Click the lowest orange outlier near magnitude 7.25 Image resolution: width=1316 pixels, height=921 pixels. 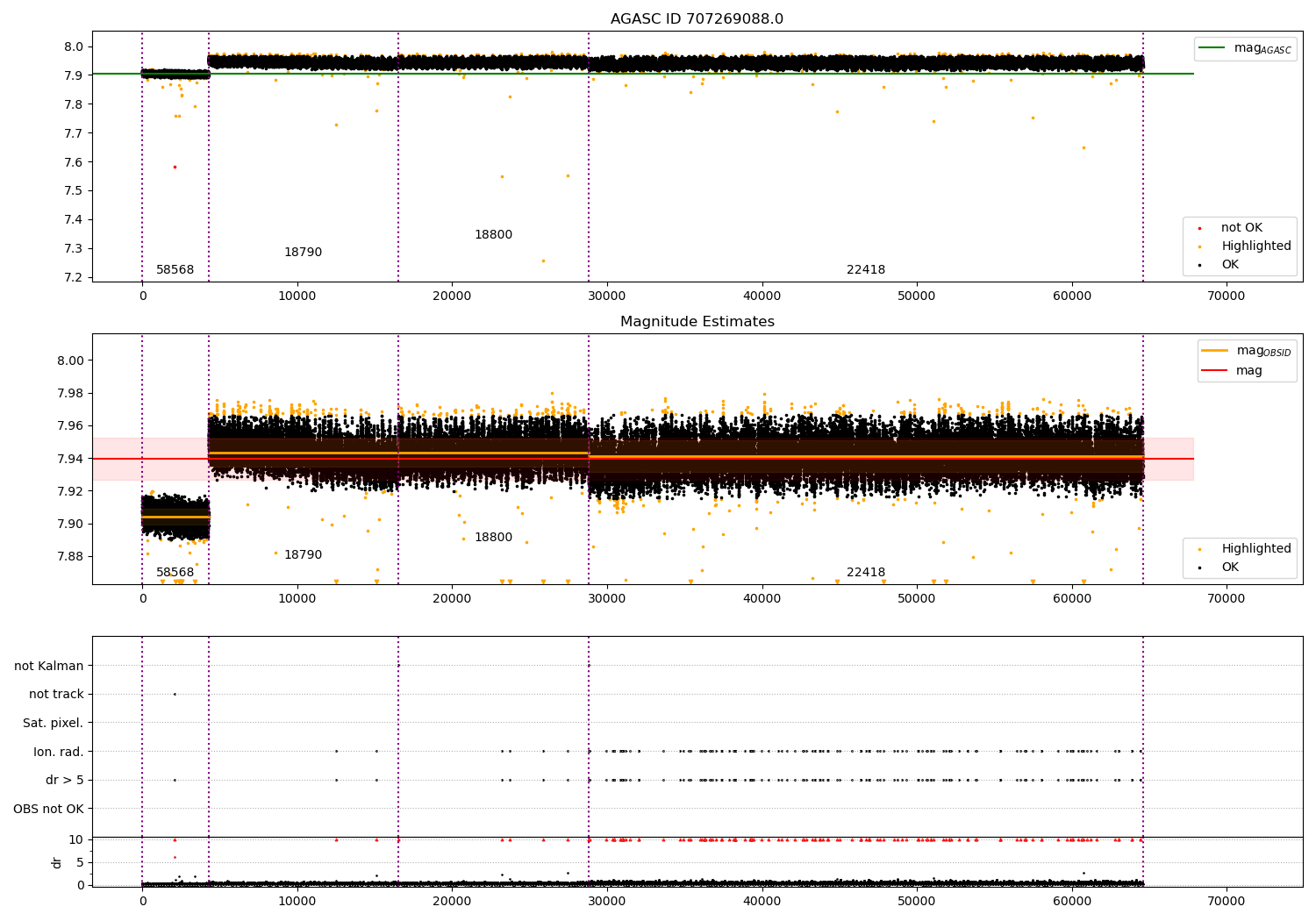(x=543, y=261)
